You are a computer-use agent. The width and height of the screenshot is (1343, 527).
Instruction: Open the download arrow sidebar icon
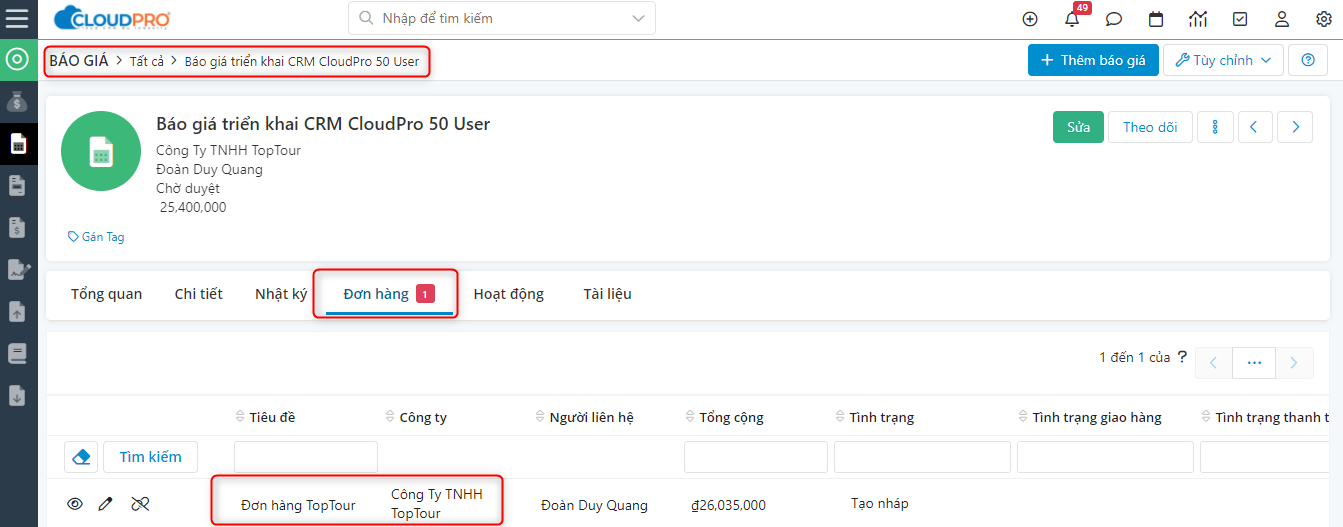pyautogui.click(x=17, y=395)
